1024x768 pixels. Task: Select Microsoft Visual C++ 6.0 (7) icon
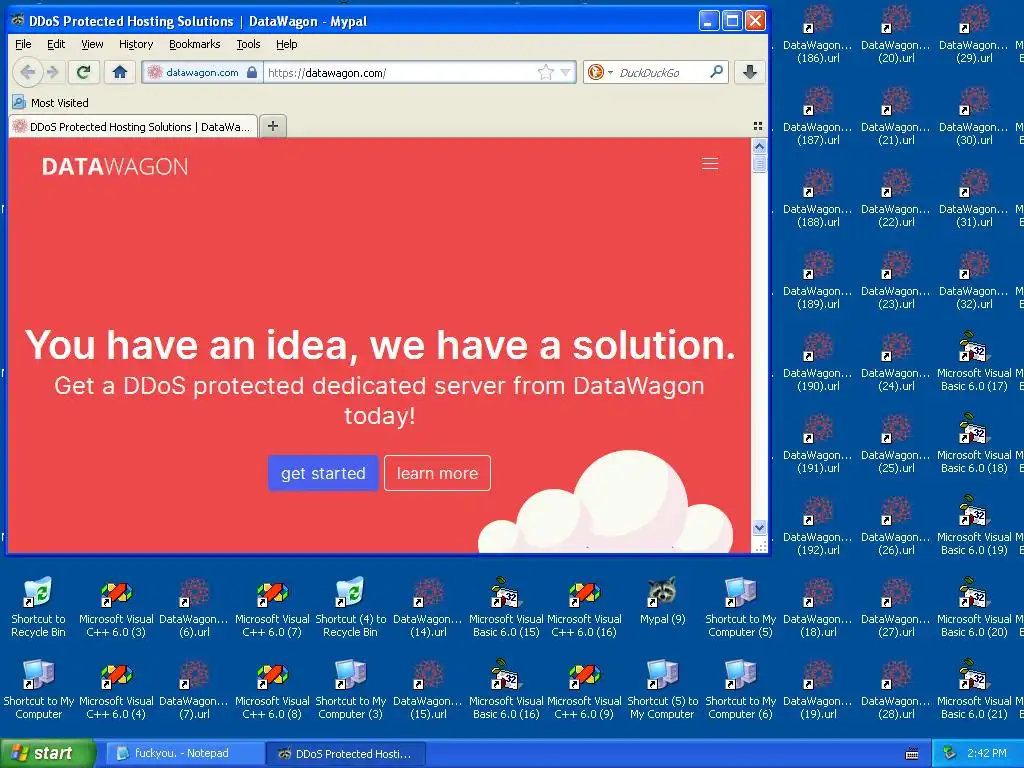click(272, 607)
